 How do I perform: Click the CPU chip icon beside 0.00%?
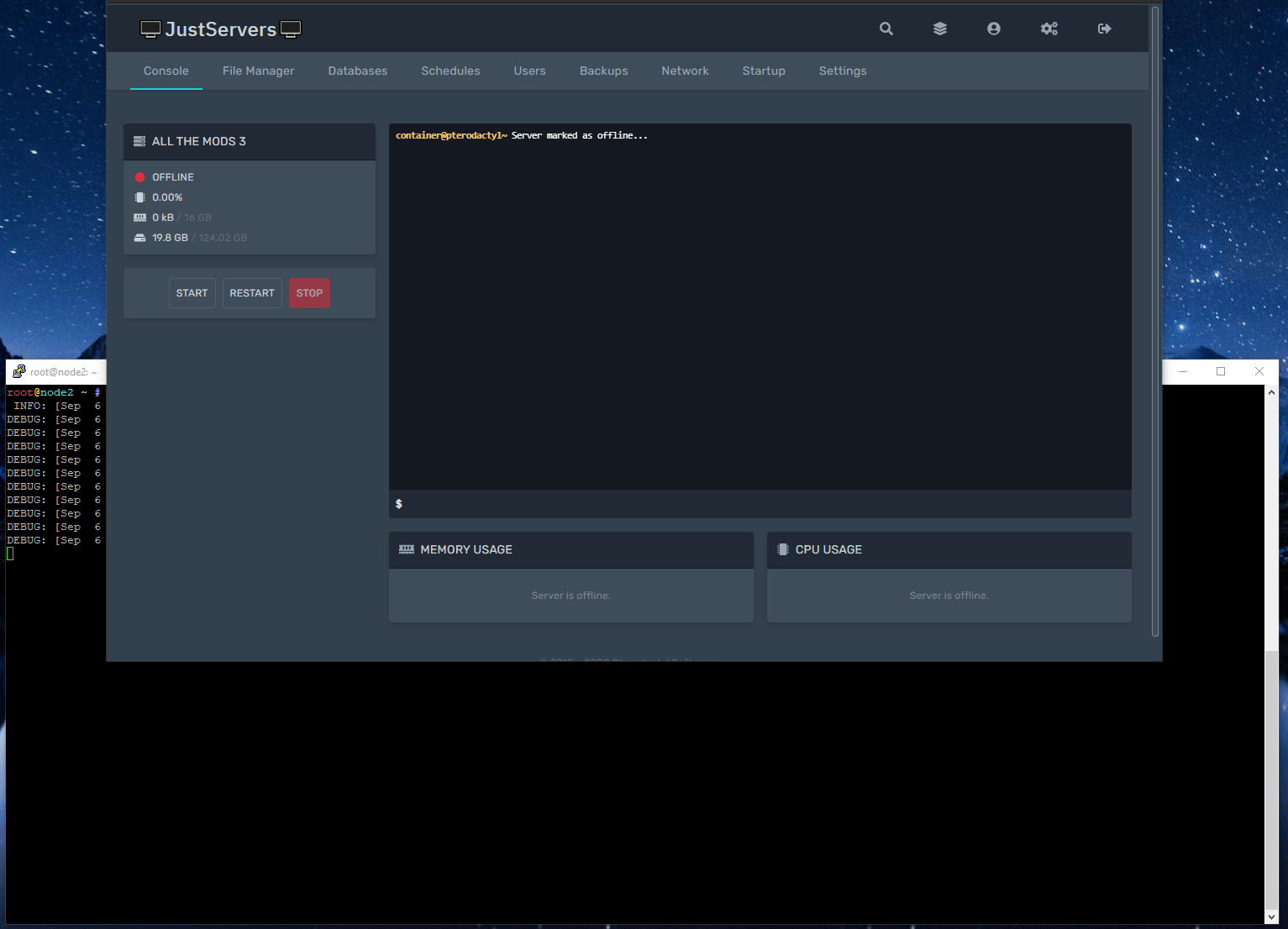pos(139,197)
